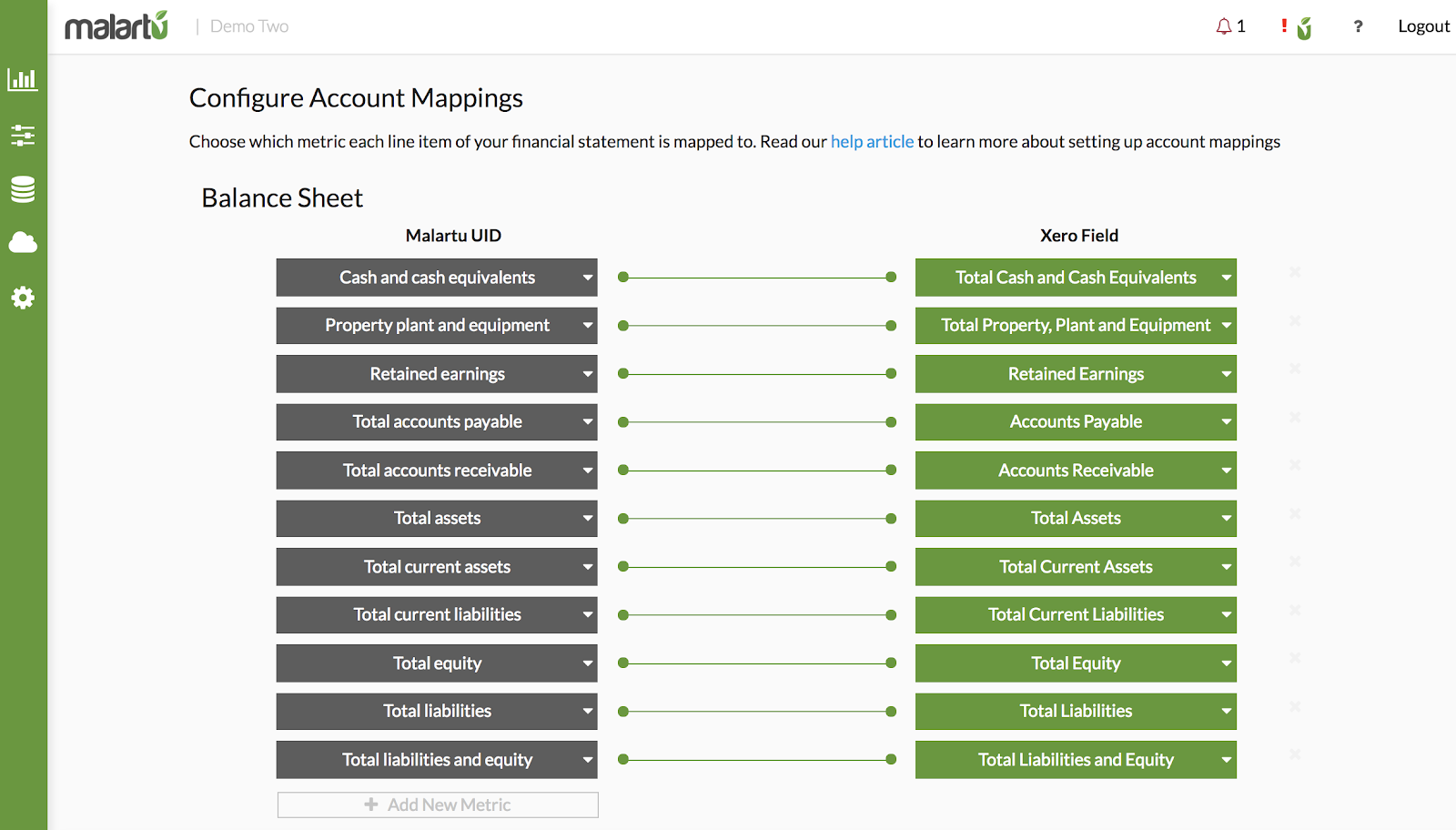Click the Balance Sheet section heading

282,197
